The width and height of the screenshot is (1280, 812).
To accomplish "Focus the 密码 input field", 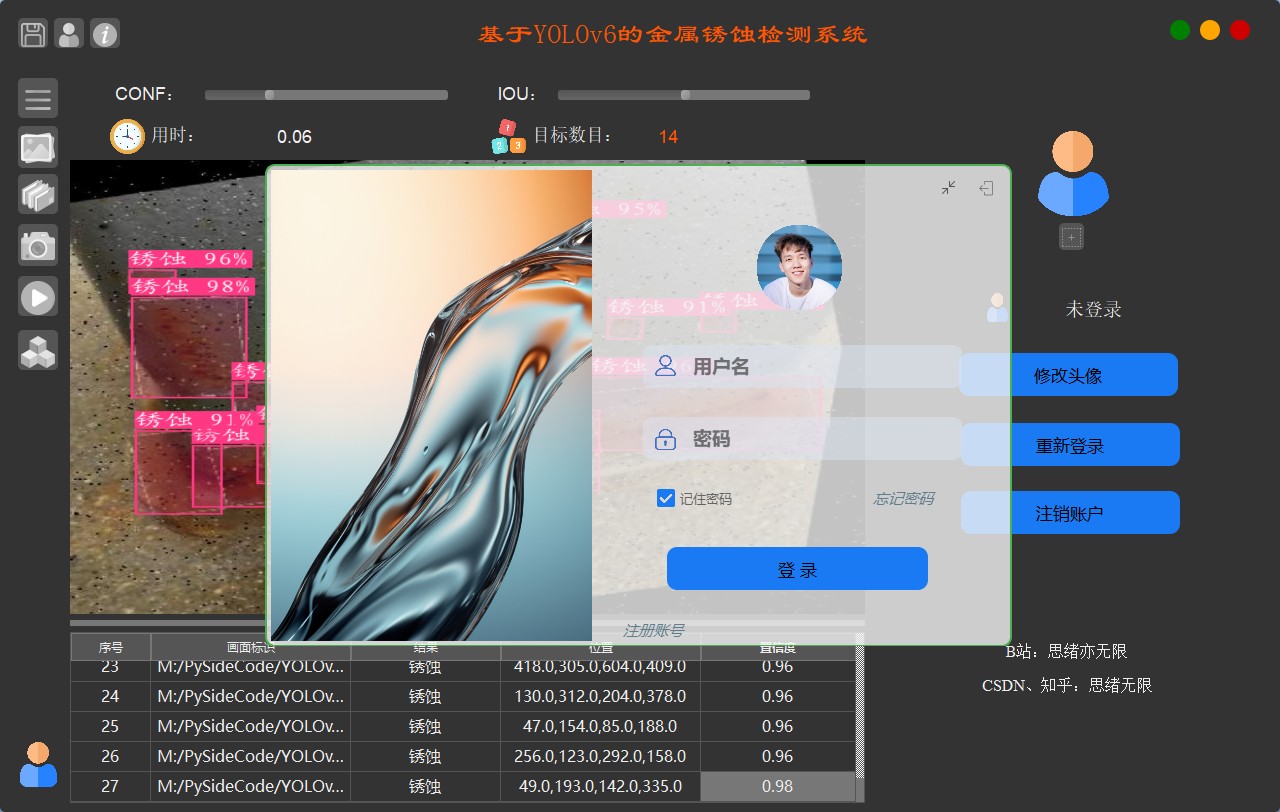I will (x=803, y=439).
